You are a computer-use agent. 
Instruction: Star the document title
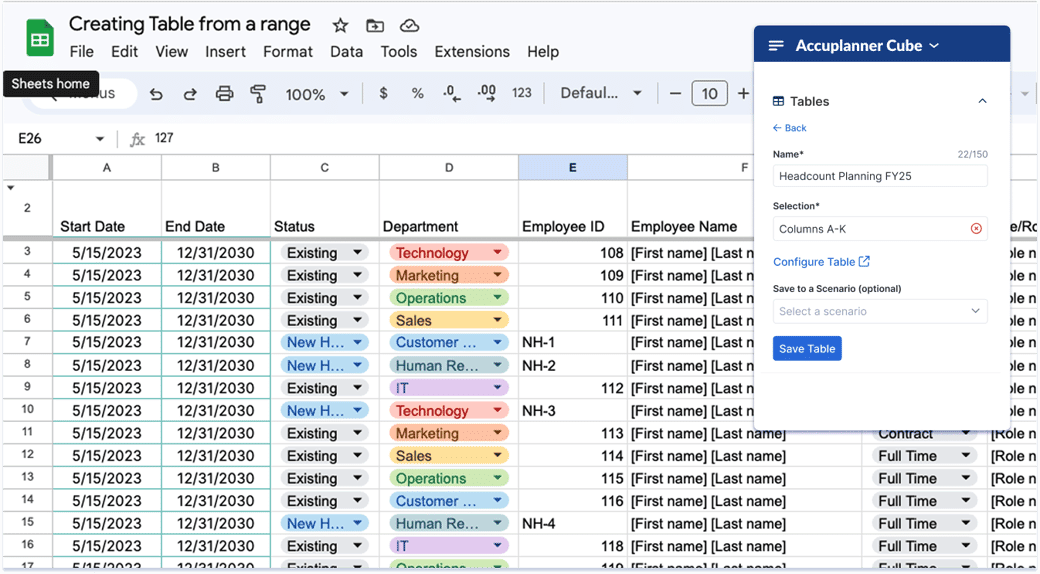pyautogui.click(x=340, y=26)
